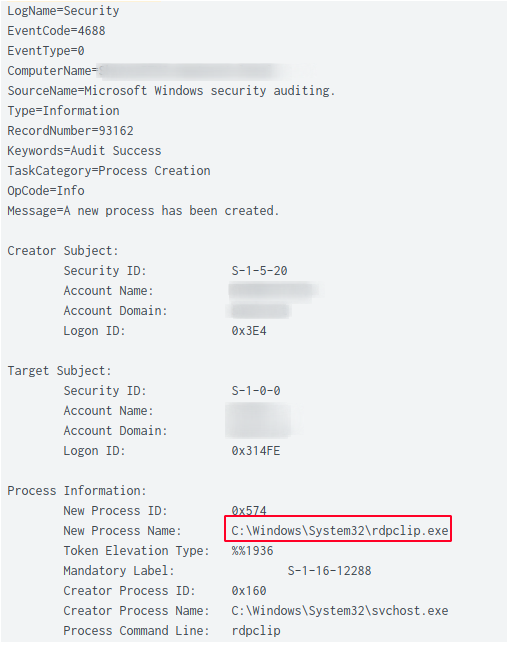Click the S-1-5-20 Security ID value
The height and width of the screenshot is (649, 507).
point(259,271)
